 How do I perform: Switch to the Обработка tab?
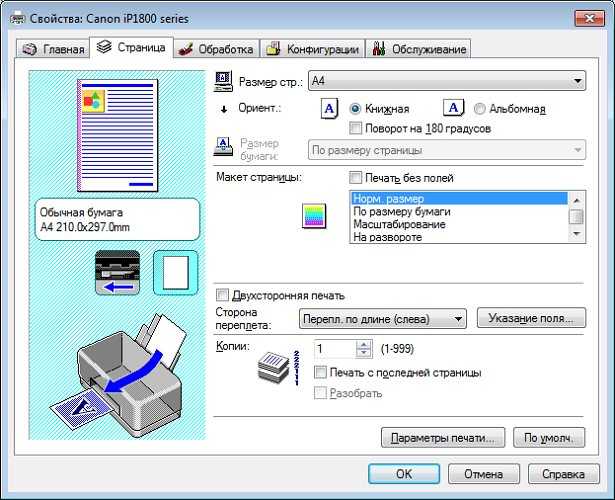tap(216, 49)
